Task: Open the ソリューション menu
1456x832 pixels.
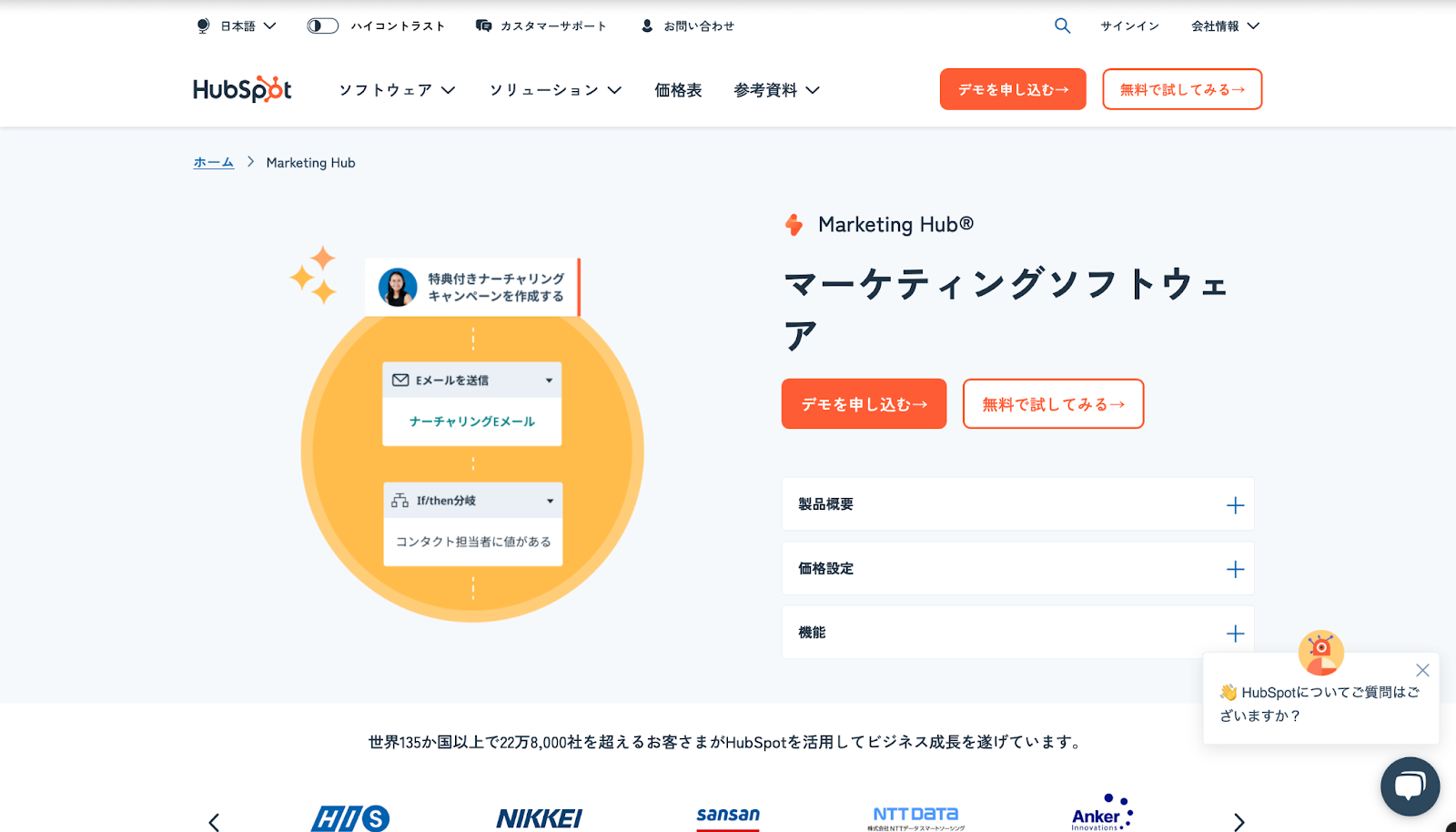Action: coord(555,90)
